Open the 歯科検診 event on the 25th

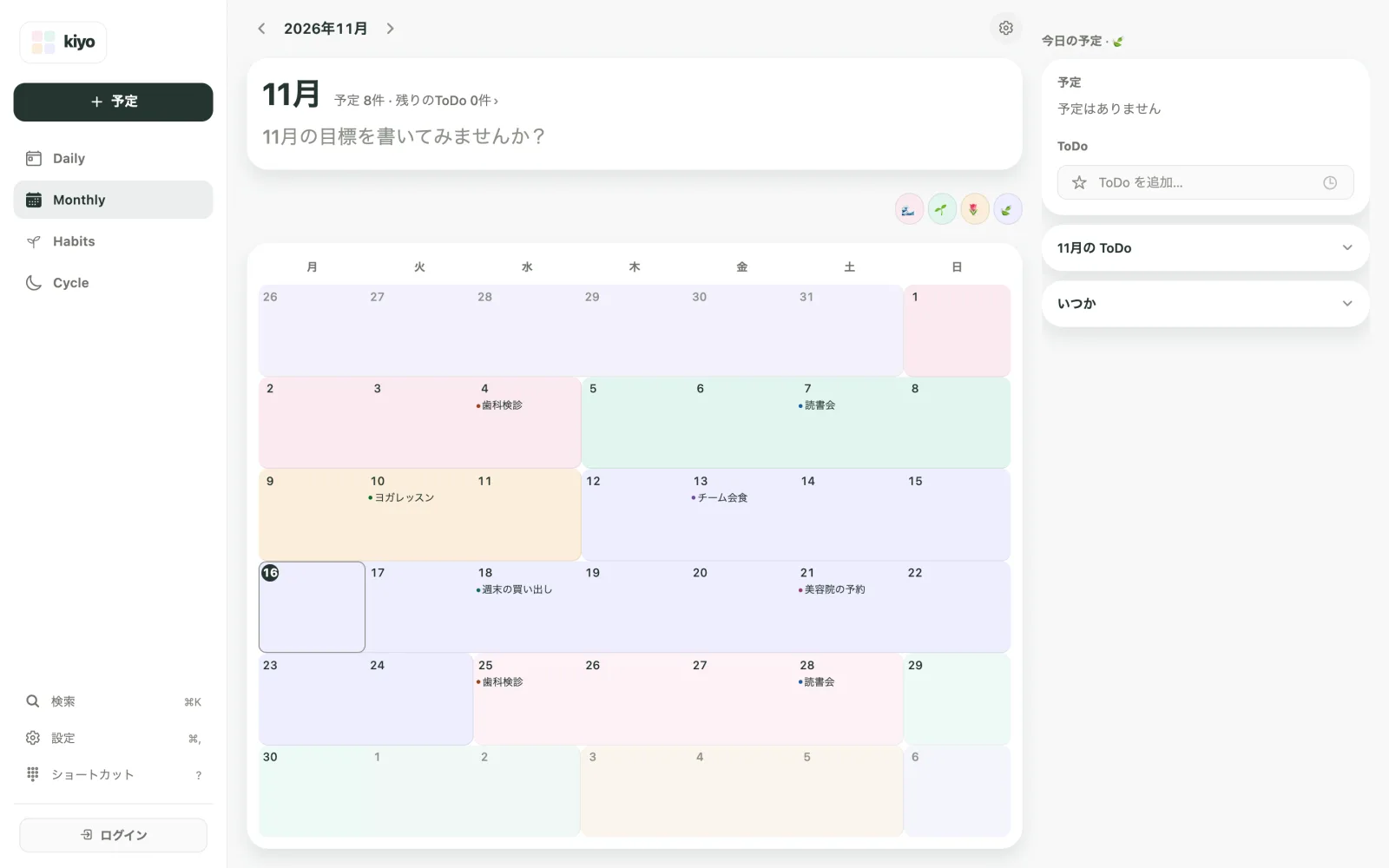tap(499, 682)
